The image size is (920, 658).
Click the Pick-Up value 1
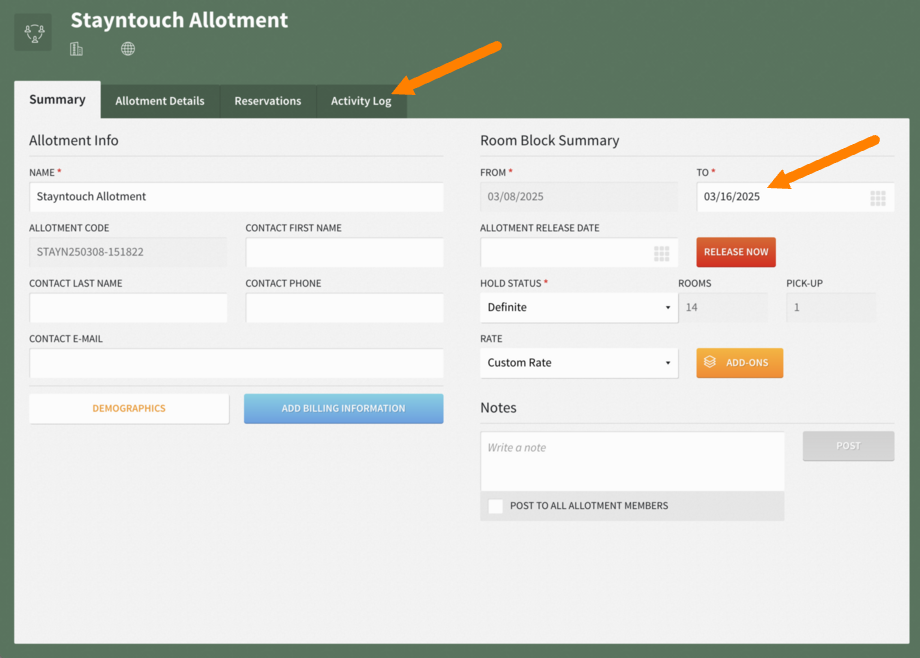click(831, 308)
